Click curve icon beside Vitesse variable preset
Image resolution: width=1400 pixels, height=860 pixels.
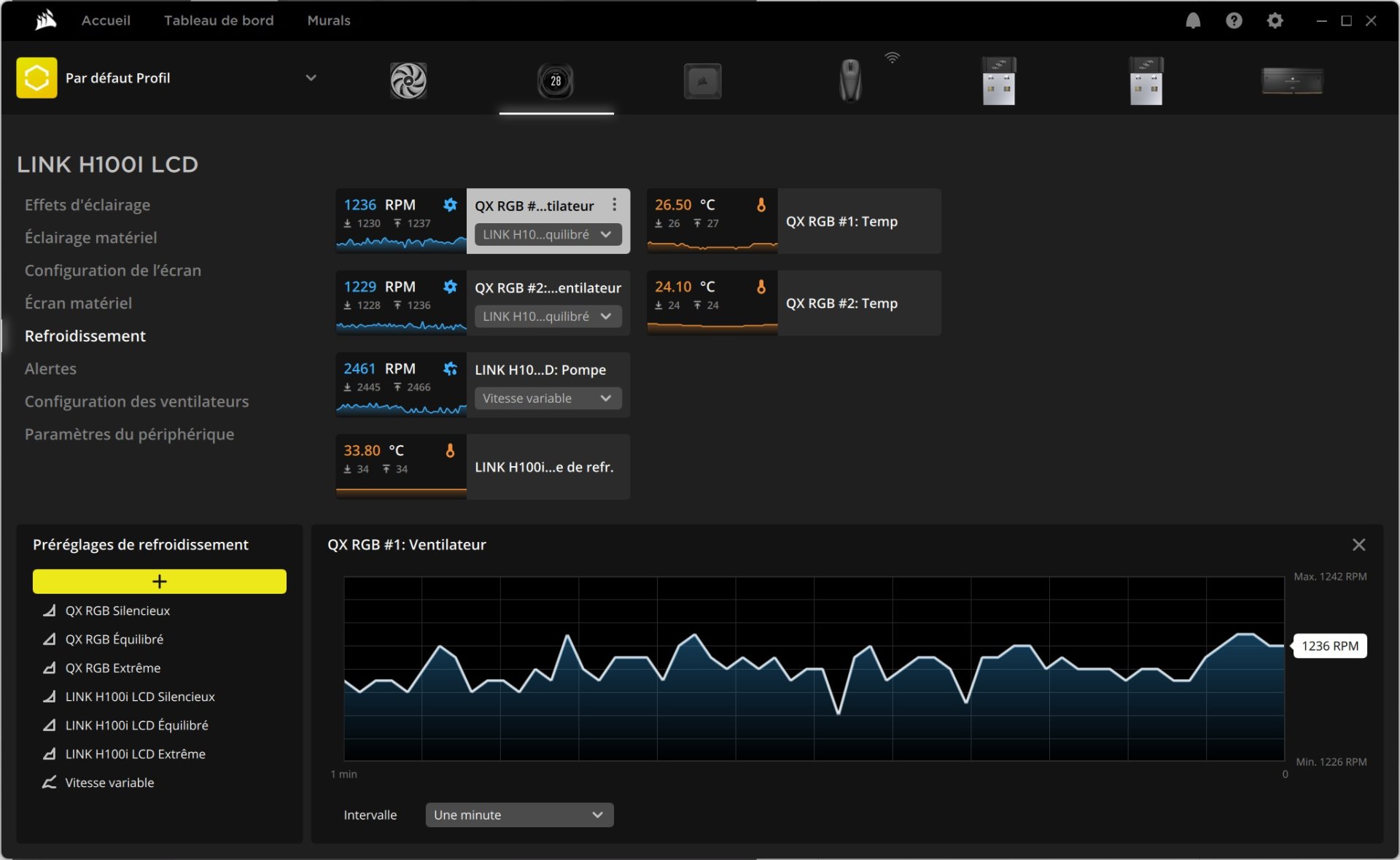pos(49,783)
